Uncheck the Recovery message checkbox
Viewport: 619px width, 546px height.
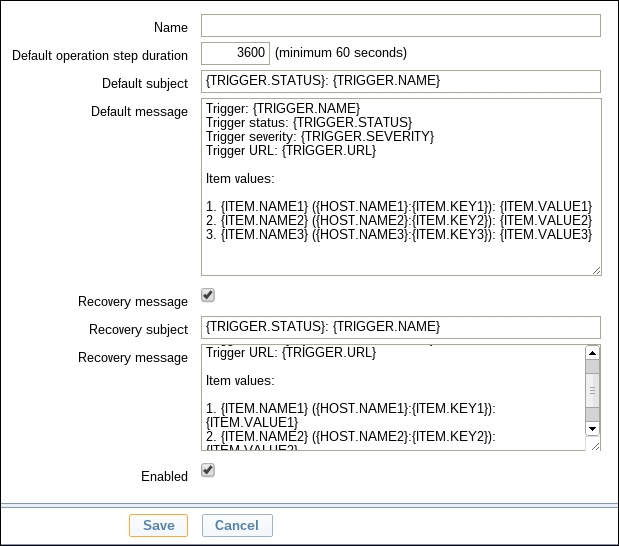[x=208, y=296]
